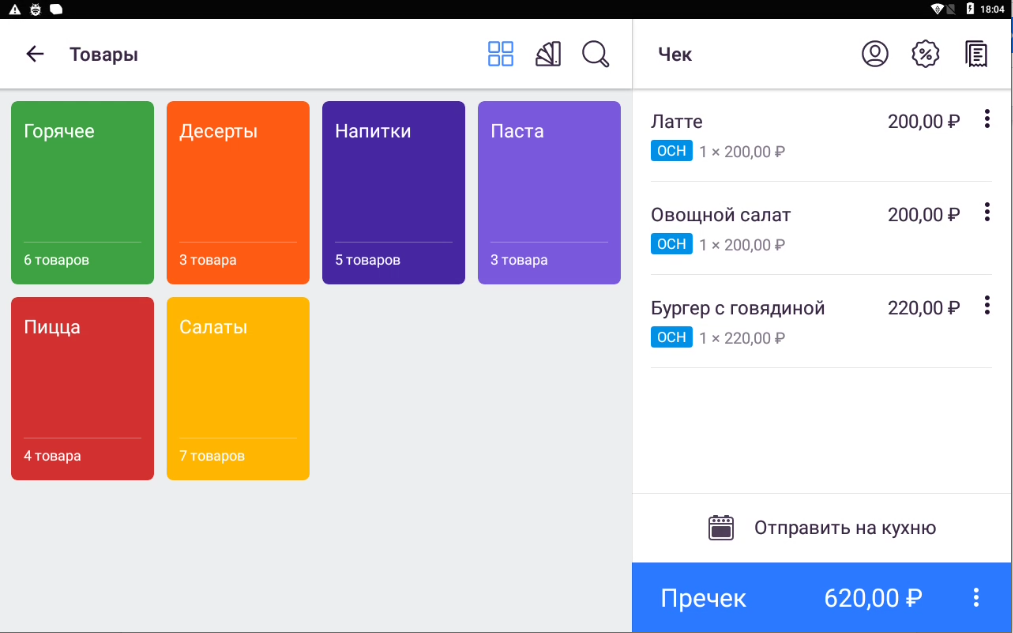The width and height of the screenshot is (1013, 633).
Task: Go back with the arrow icon
Action: pyautogui.click(x=35, y=54)
